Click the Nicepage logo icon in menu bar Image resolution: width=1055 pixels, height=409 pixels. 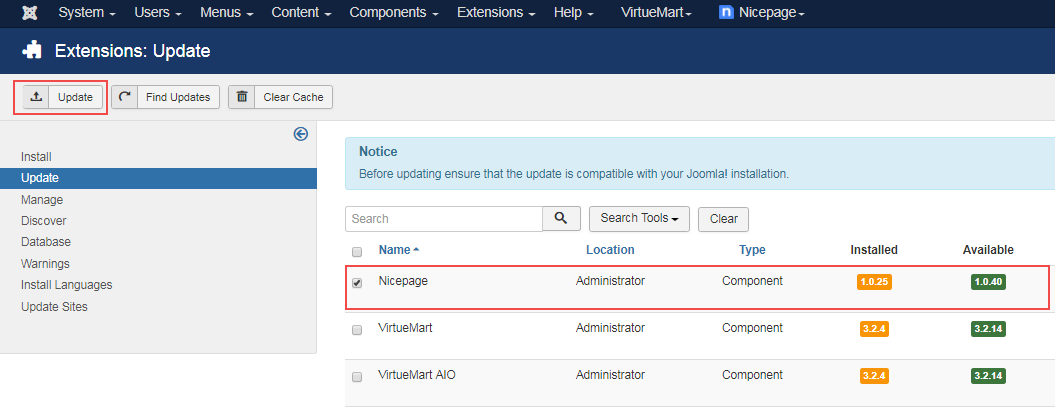tap(725, 13)
